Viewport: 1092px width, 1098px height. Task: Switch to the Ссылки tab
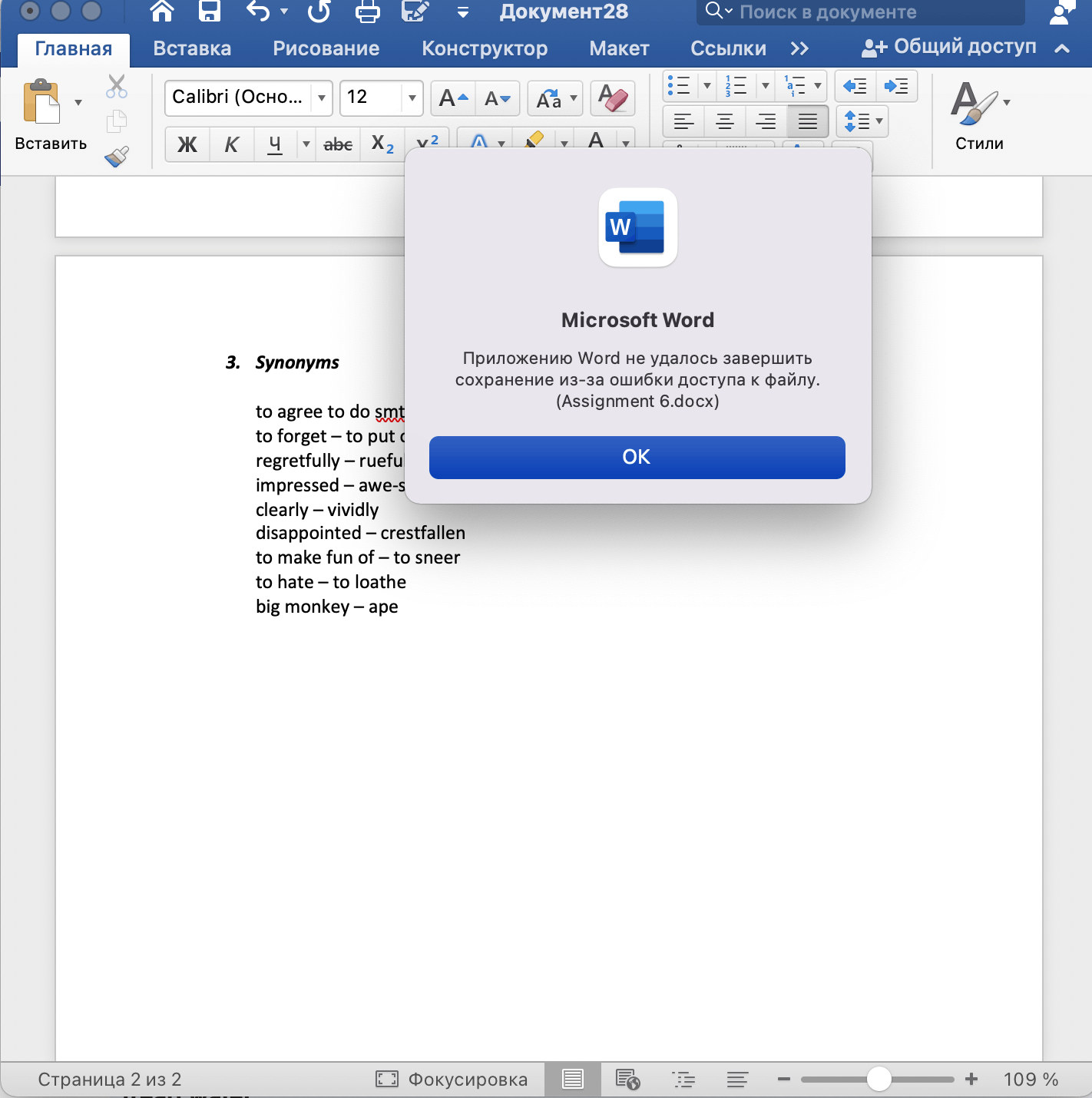pyautogui.click(x=728, y=49)
